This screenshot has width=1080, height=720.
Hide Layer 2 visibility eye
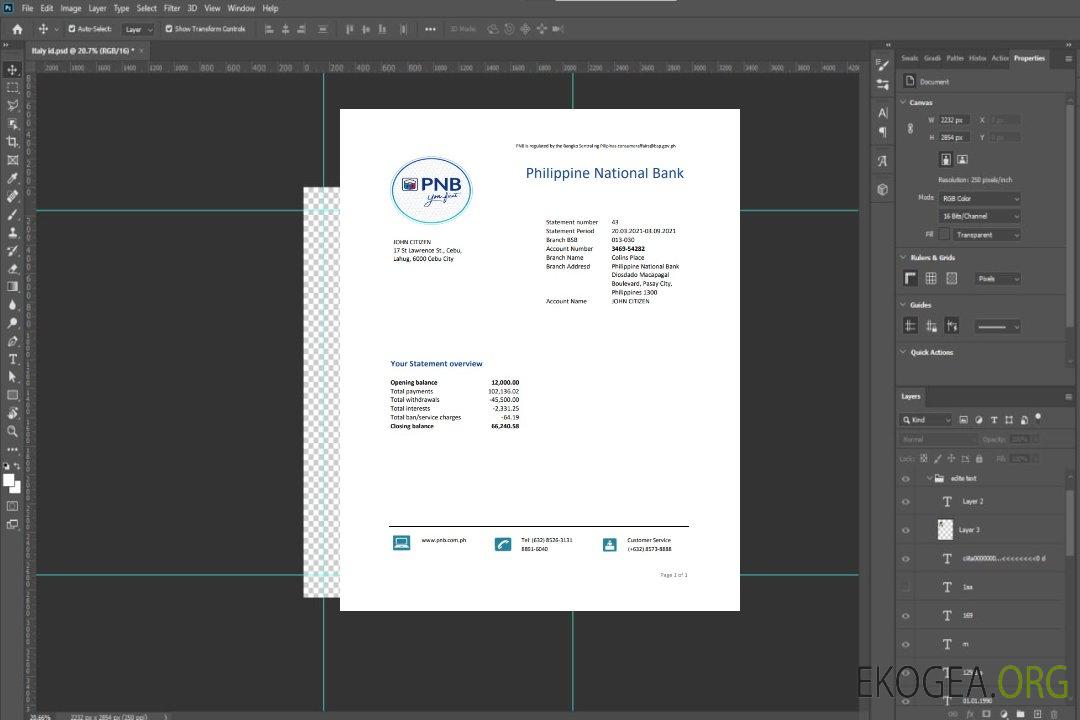click(x=906, y=502)
